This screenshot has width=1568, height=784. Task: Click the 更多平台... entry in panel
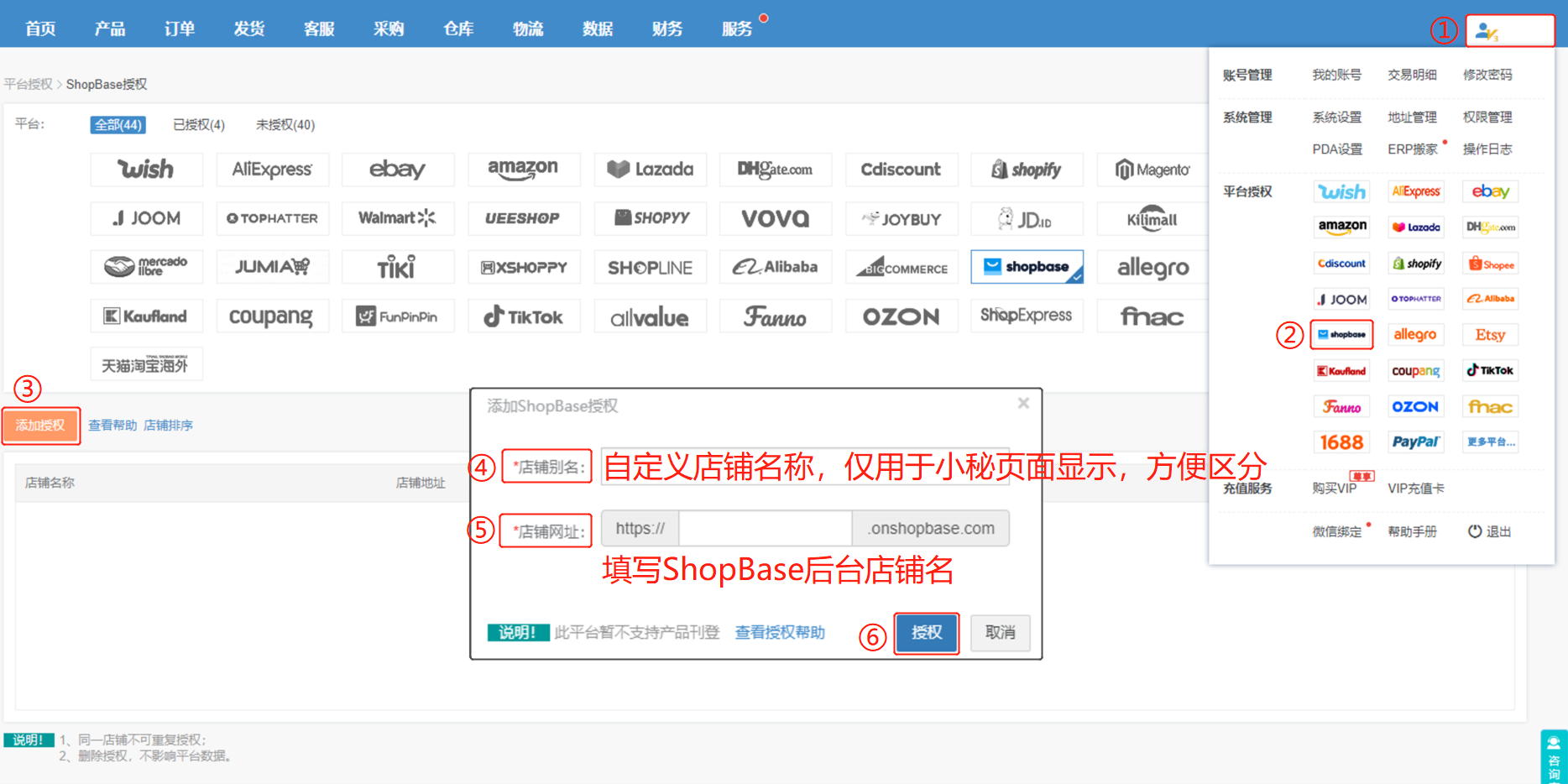pyautogui.click(x=1490, y=442)
